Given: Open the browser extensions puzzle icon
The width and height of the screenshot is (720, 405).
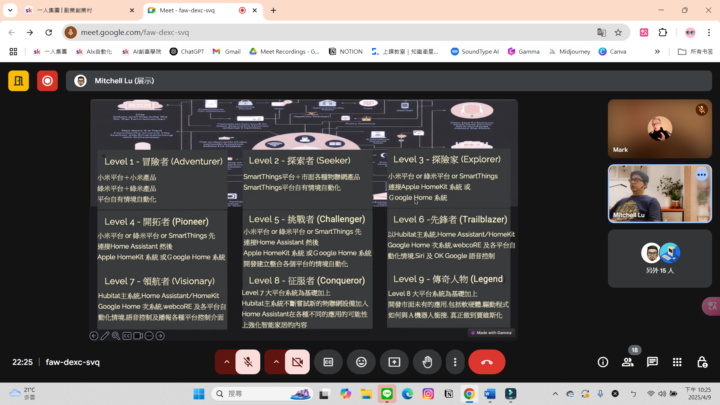Looking at the screenshot, I should (663, 33).
